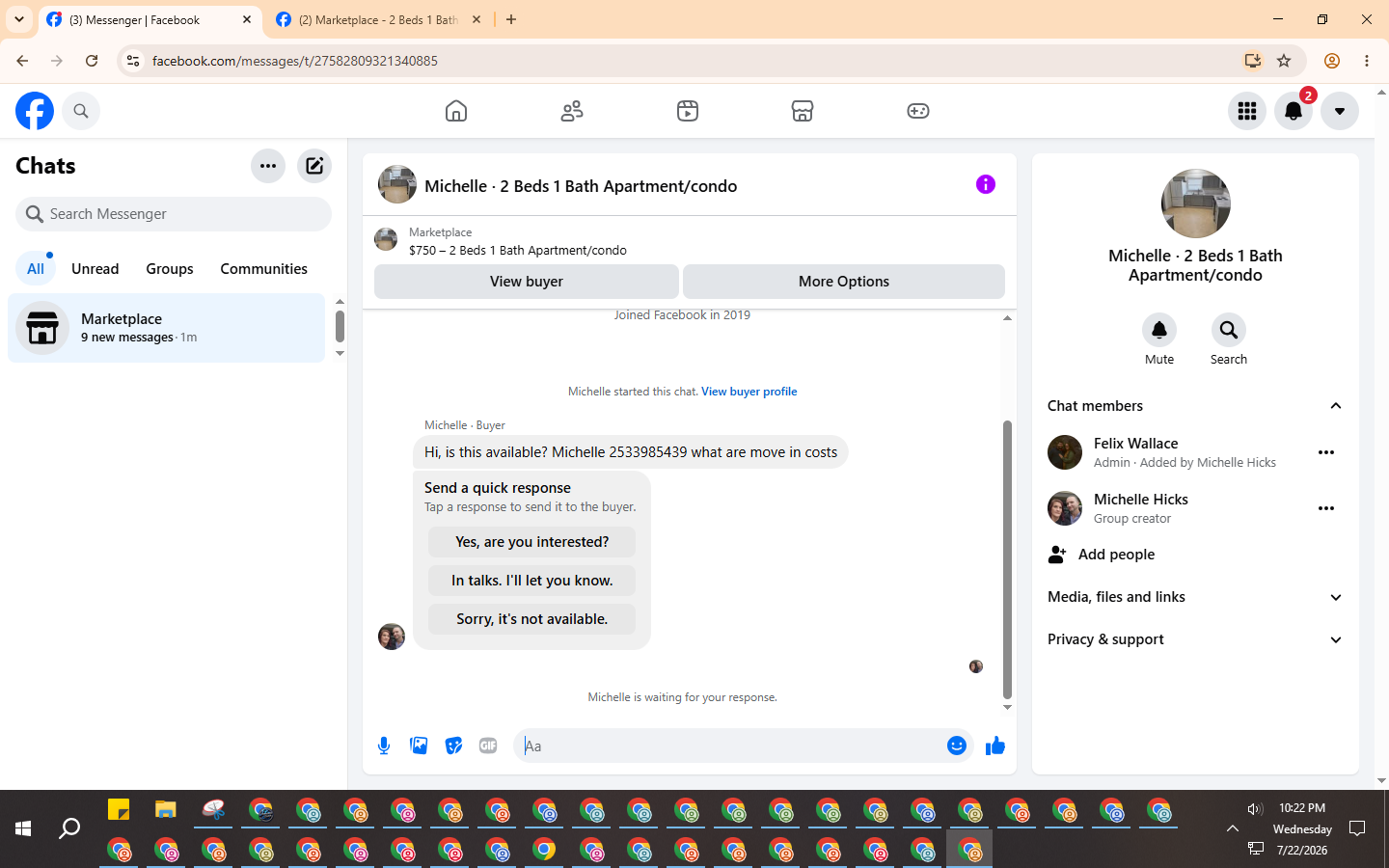Viewport: 1389px width, 868px height.
Task: Switch to the Groups tab
Action: click(x=170, y=269)
